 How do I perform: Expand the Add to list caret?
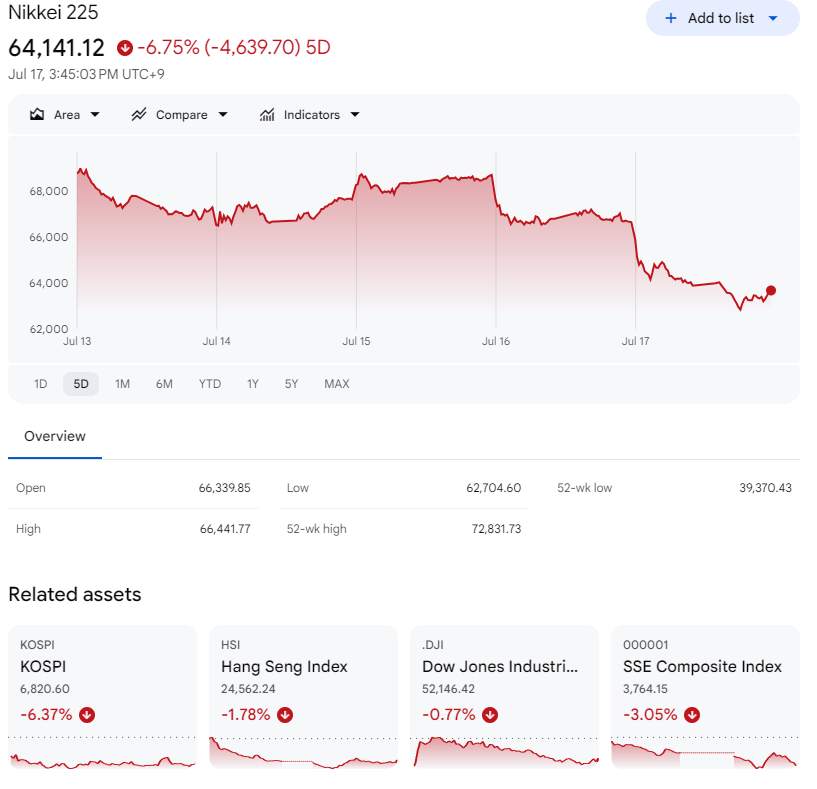[x=773, y=18]
